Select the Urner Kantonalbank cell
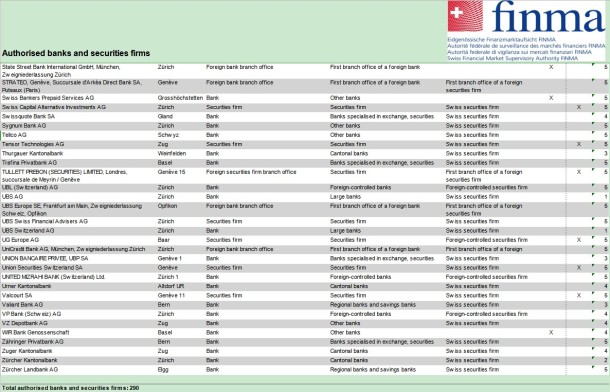This screenshot has width=610, height=392. coord(26,286)
